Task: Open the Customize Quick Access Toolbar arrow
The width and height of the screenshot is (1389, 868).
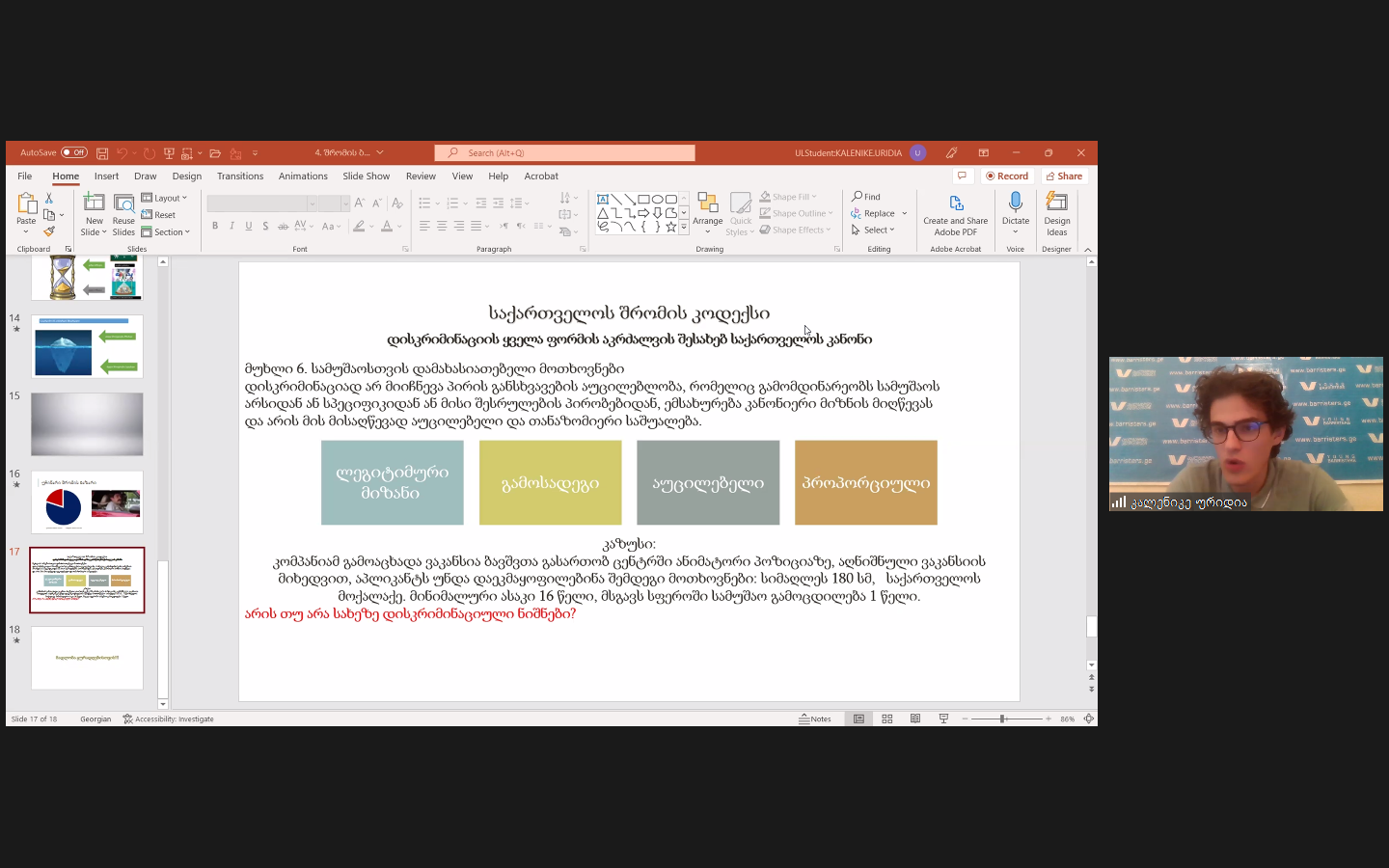Action: pyautogui.click(x=255, y=153)
